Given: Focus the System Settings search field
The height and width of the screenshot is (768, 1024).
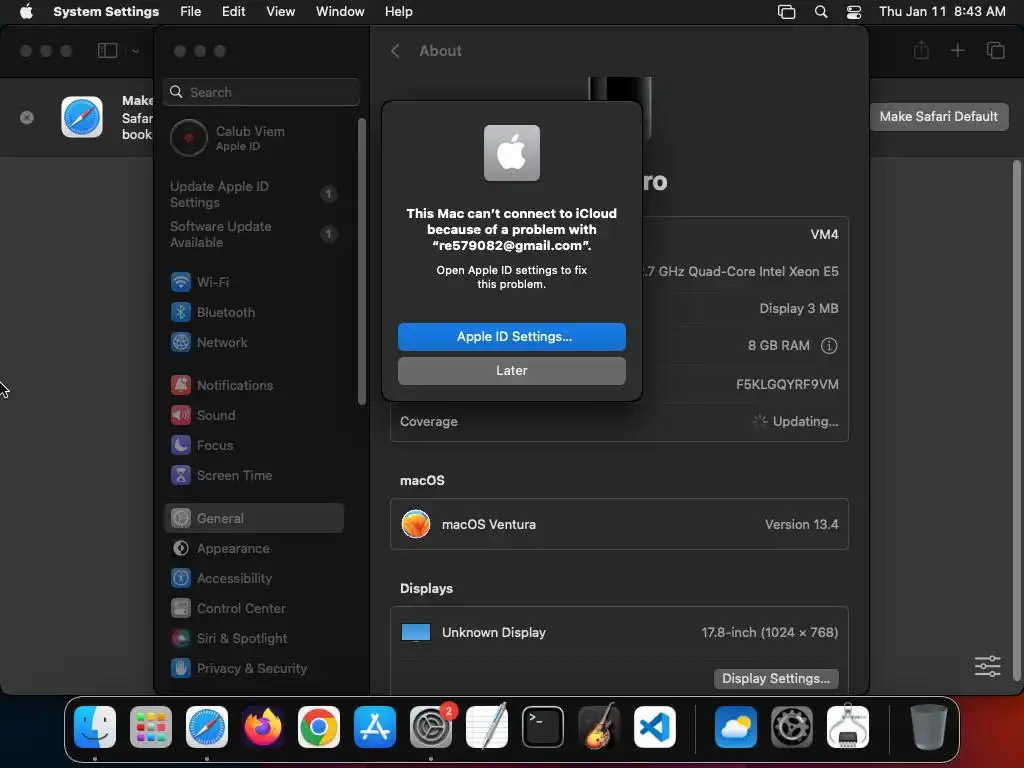Looking at the screenshot, I should click(261, 92).
